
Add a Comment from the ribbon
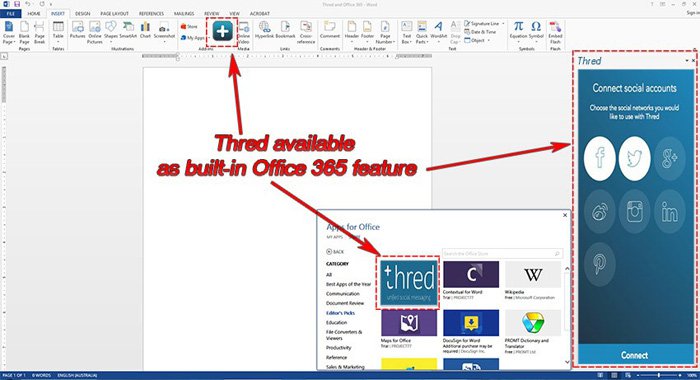point(330,30)
